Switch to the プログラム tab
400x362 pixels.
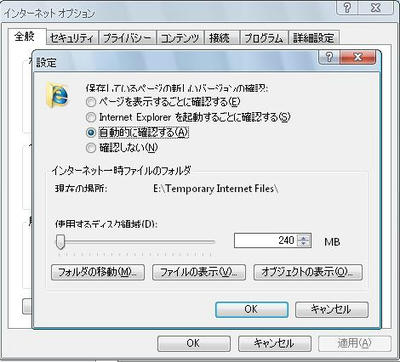point(264,38)
